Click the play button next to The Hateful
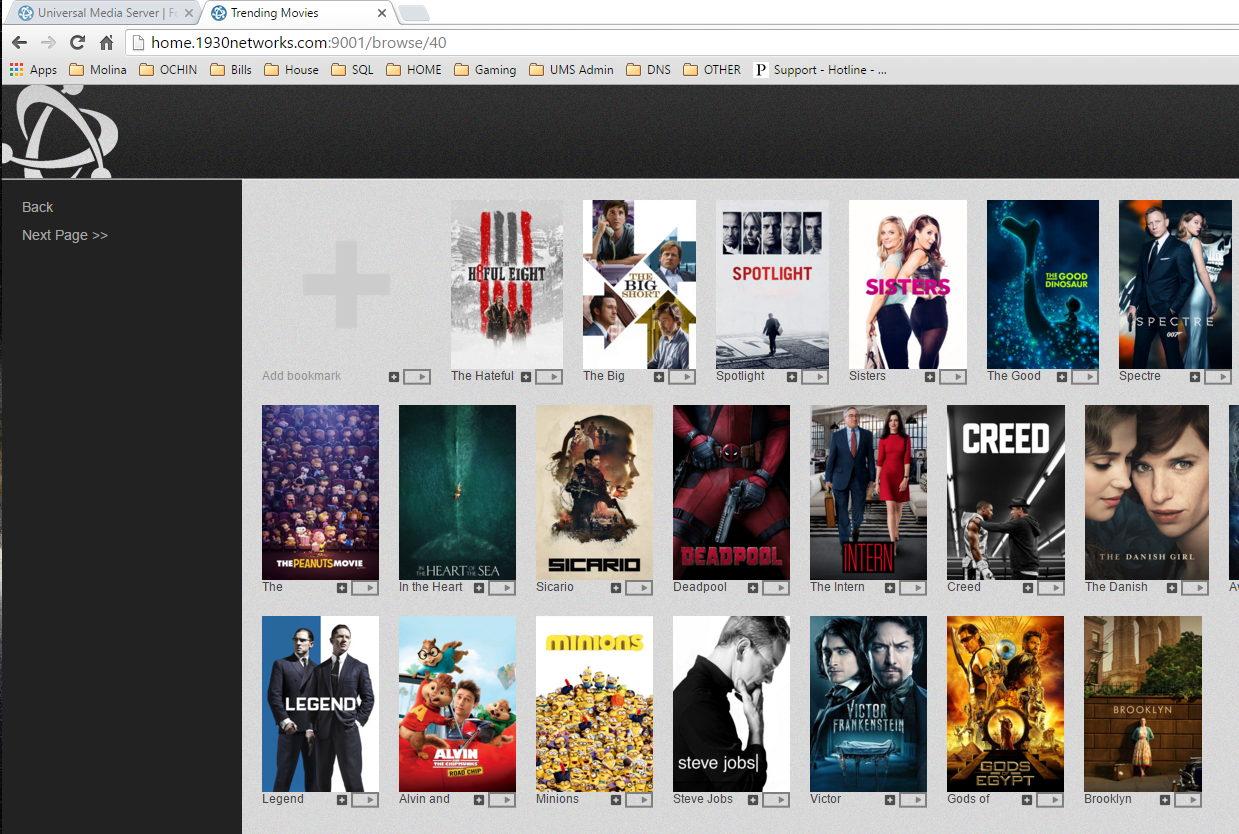Screen dimensions: 1239x834 [x=549, y=377]
